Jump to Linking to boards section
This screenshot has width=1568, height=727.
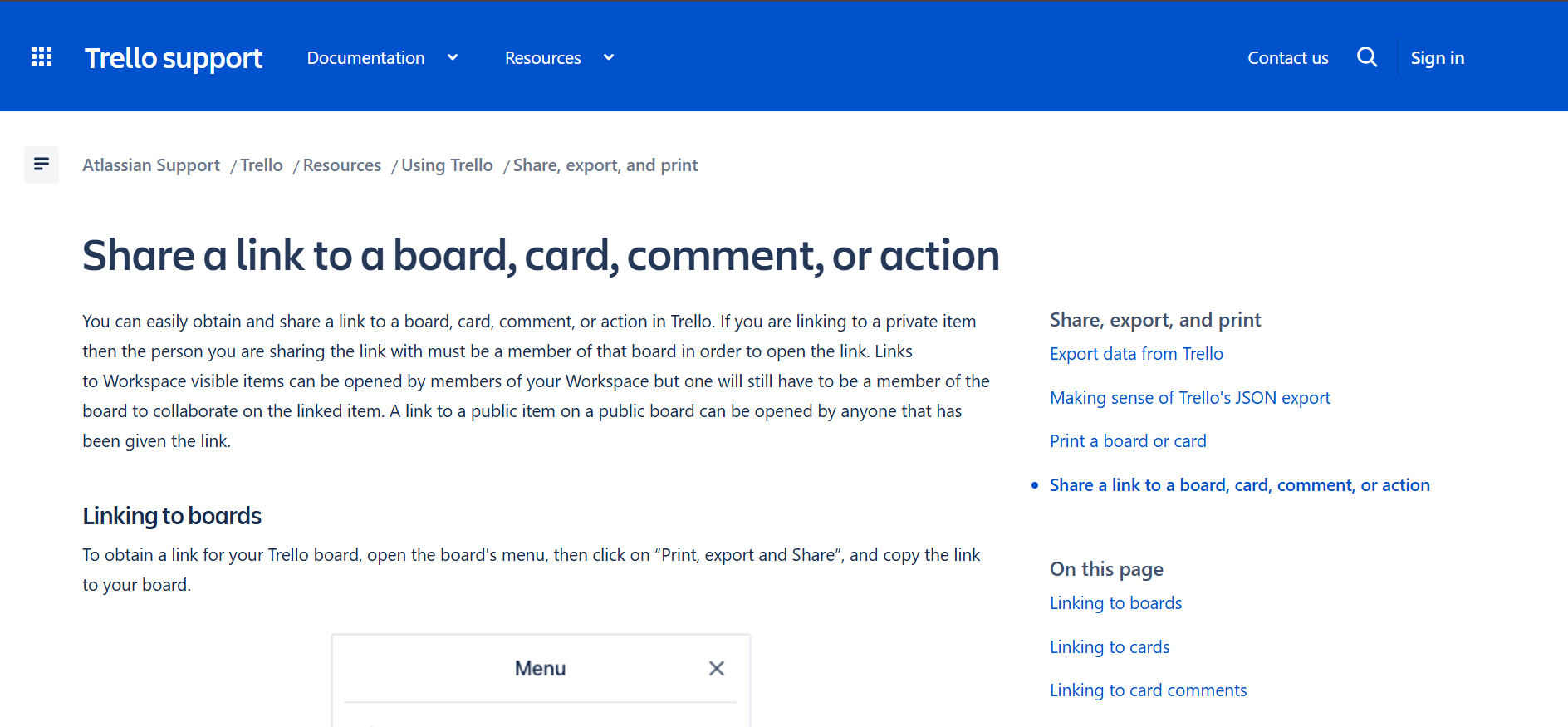click(x=1115, y=603)
